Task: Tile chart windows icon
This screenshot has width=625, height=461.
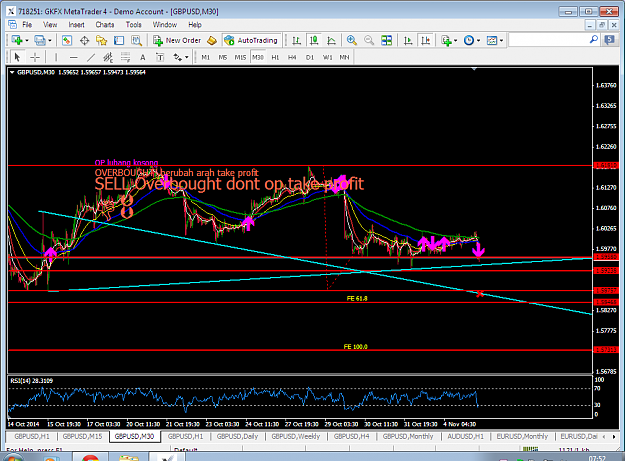Action: click(386, 40)
